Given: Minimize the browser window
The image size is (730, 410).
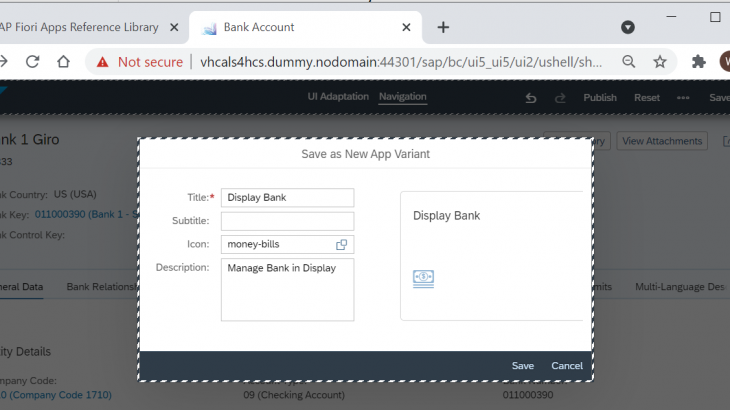Looking at the screenshot, I should pos(671,17).
